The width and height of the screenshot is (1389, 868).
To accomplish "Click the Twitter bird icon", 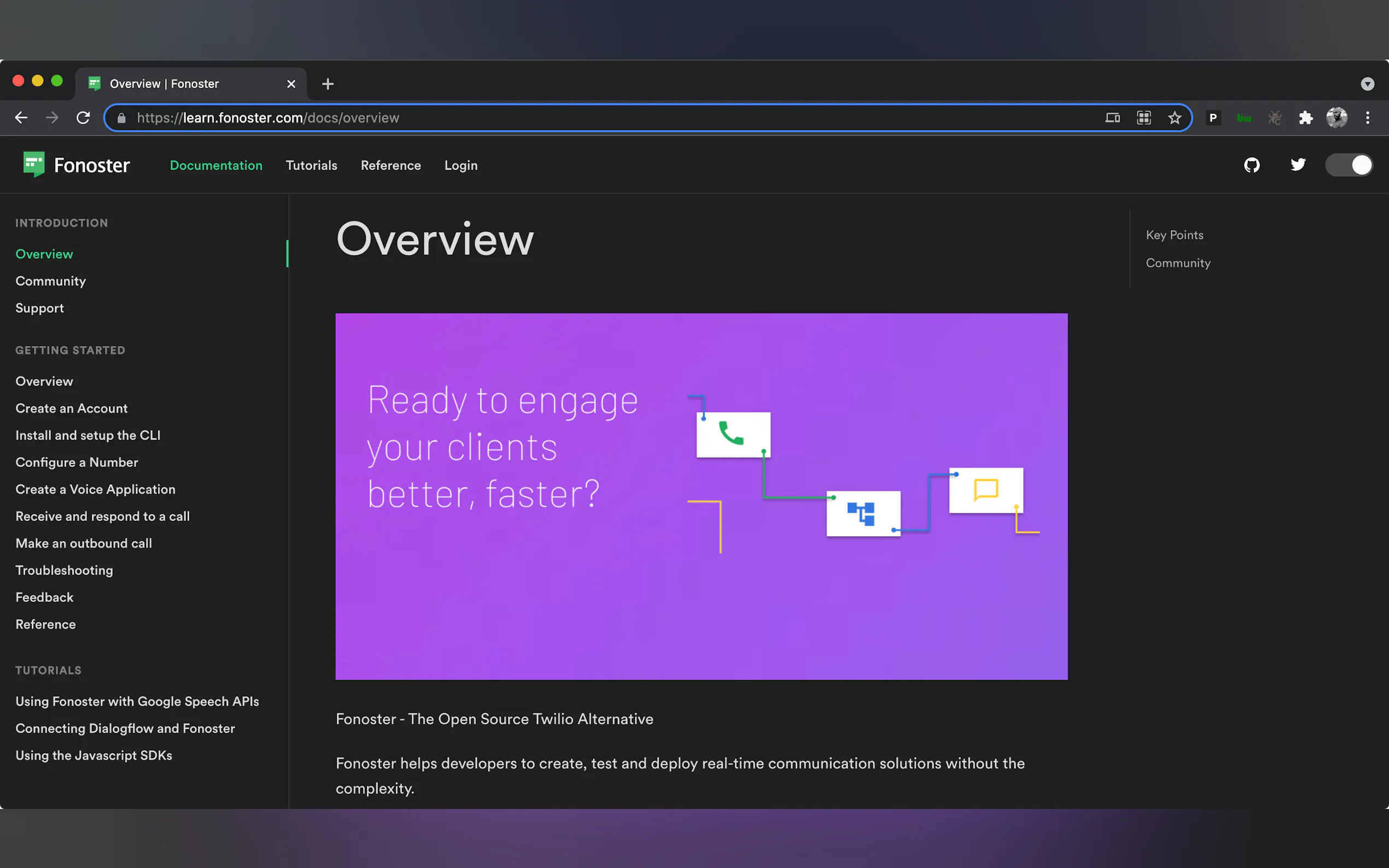I will [x=1298, y=165].
